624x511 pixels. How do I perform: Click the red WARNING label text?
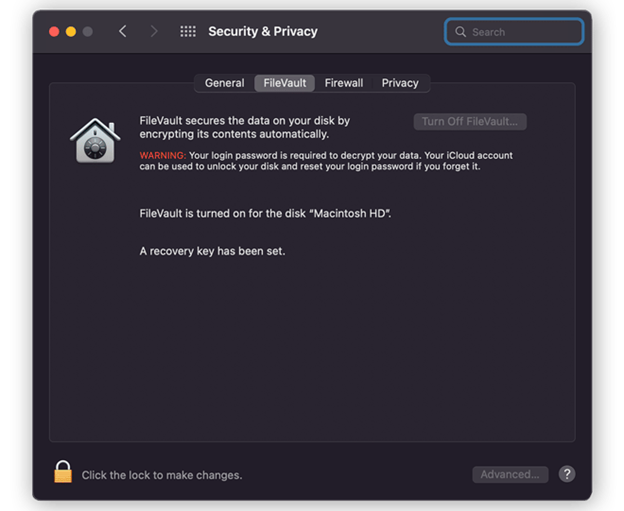click(x=162, y=155)
